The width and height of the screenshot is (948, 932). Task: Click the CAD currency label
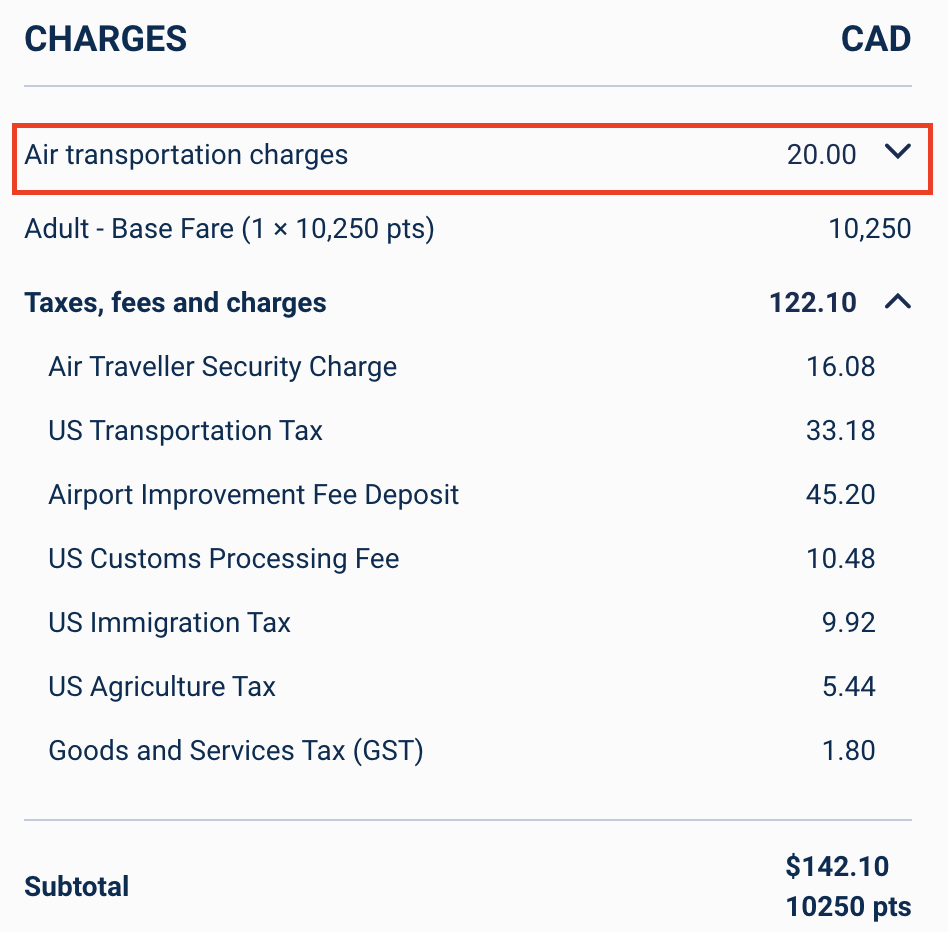click(876, 39)
